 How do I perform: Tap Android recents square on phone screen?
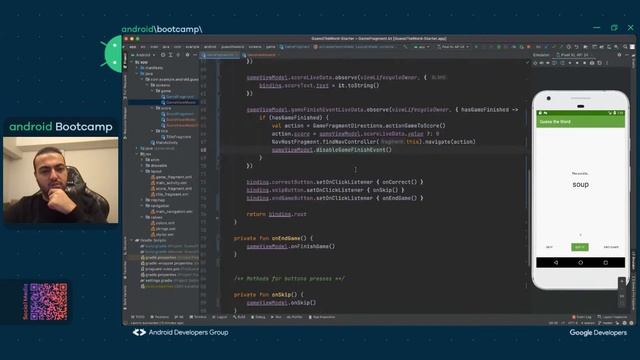605,262
